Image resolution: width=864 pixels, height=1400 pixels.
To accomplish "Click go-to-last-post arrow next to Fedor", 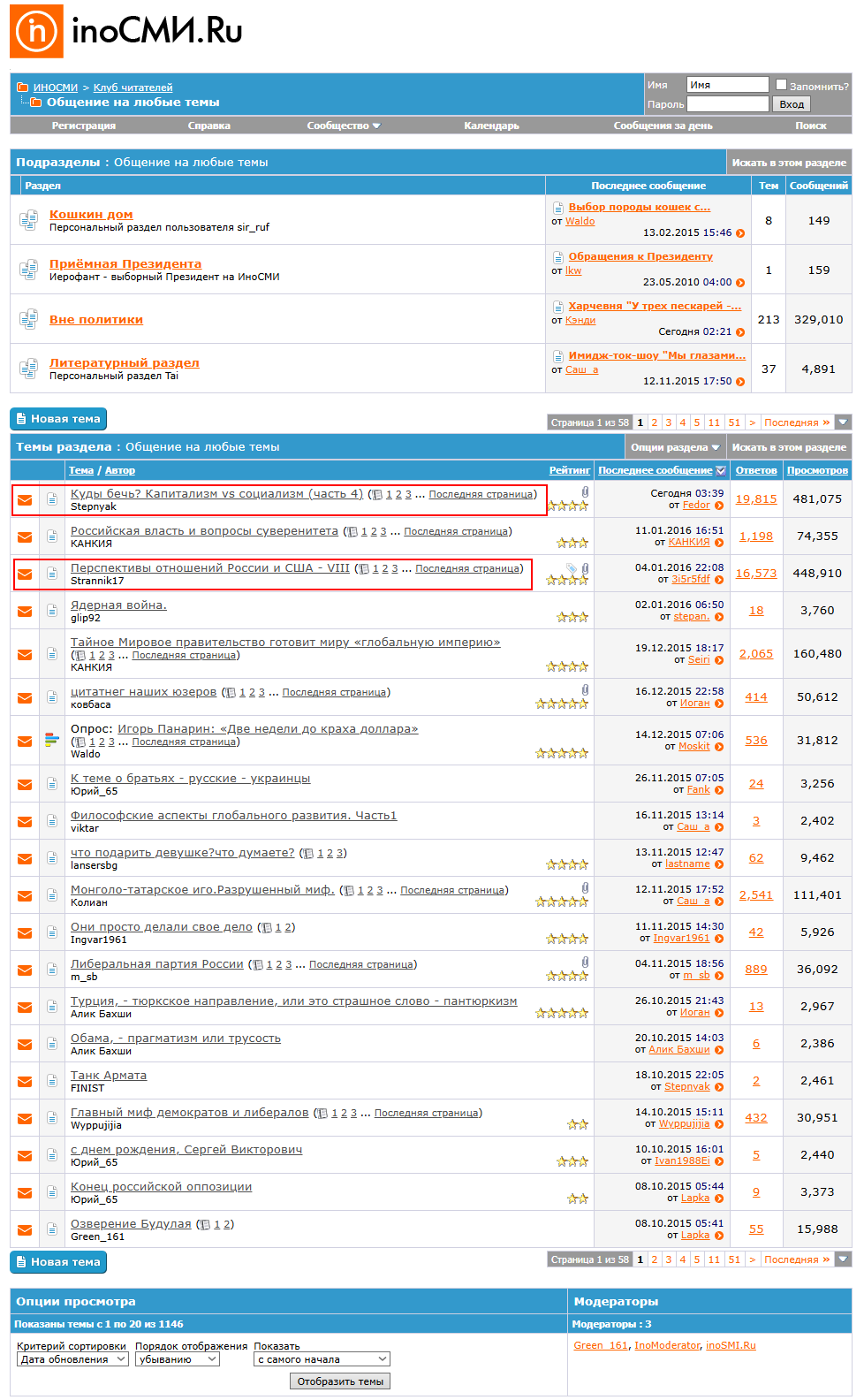I will (719, 506).
